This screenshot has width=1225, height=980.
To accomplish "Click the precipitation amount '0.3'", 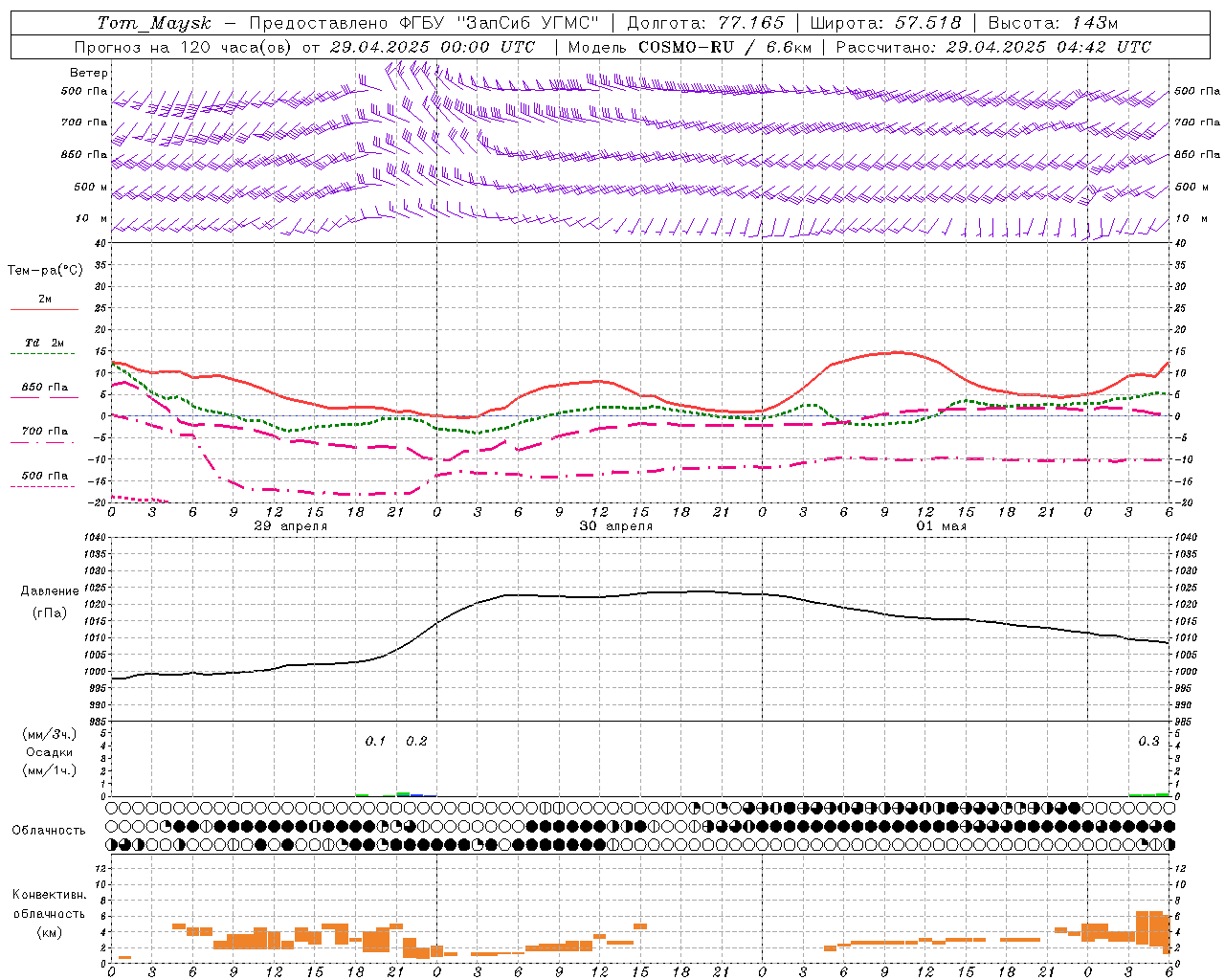I will 1148,741.
